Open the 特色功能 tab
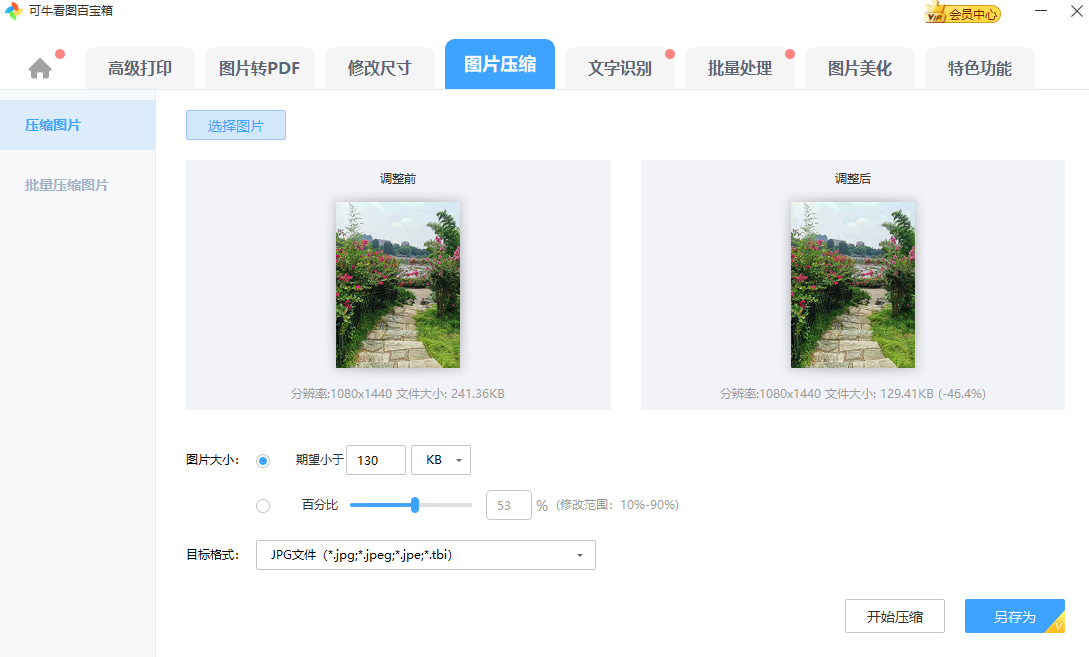 pos(980,68)
